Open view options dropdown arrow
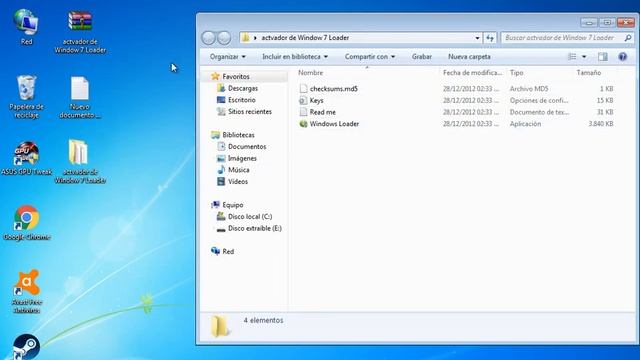Screen dimensions: 640x360 point(584,57)
